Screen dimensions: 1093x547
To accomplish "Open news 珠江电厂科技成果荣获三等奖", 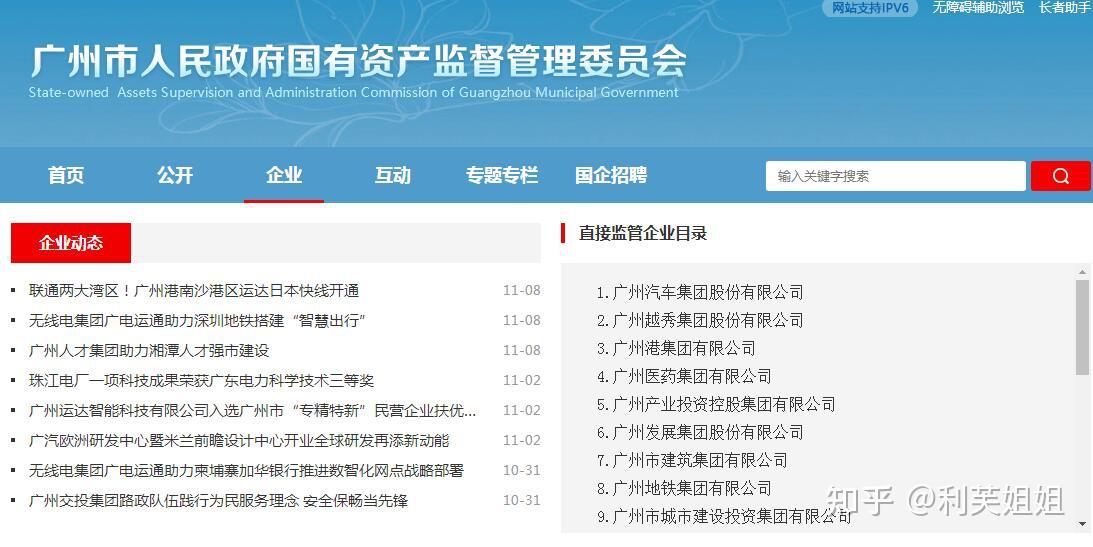I will (201, 380).
